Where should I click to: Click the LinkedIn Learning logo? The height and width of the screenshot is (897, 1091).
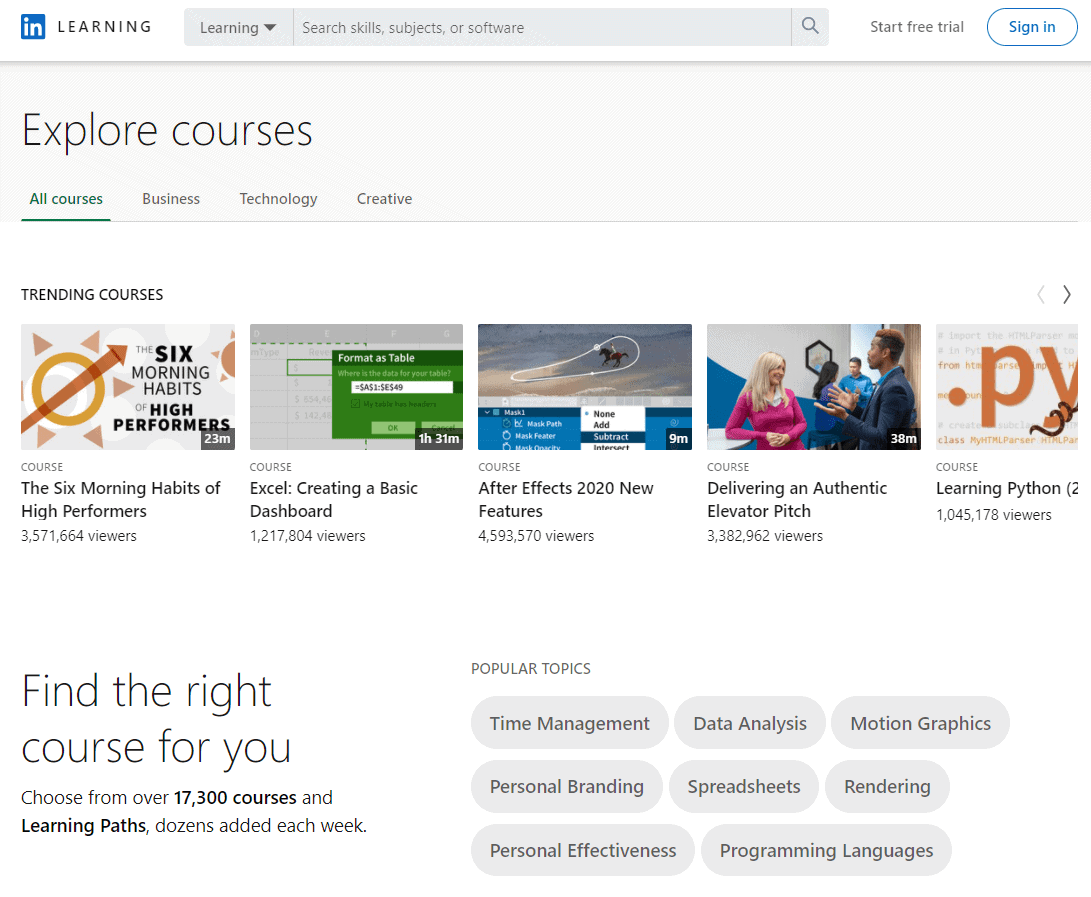85,27
